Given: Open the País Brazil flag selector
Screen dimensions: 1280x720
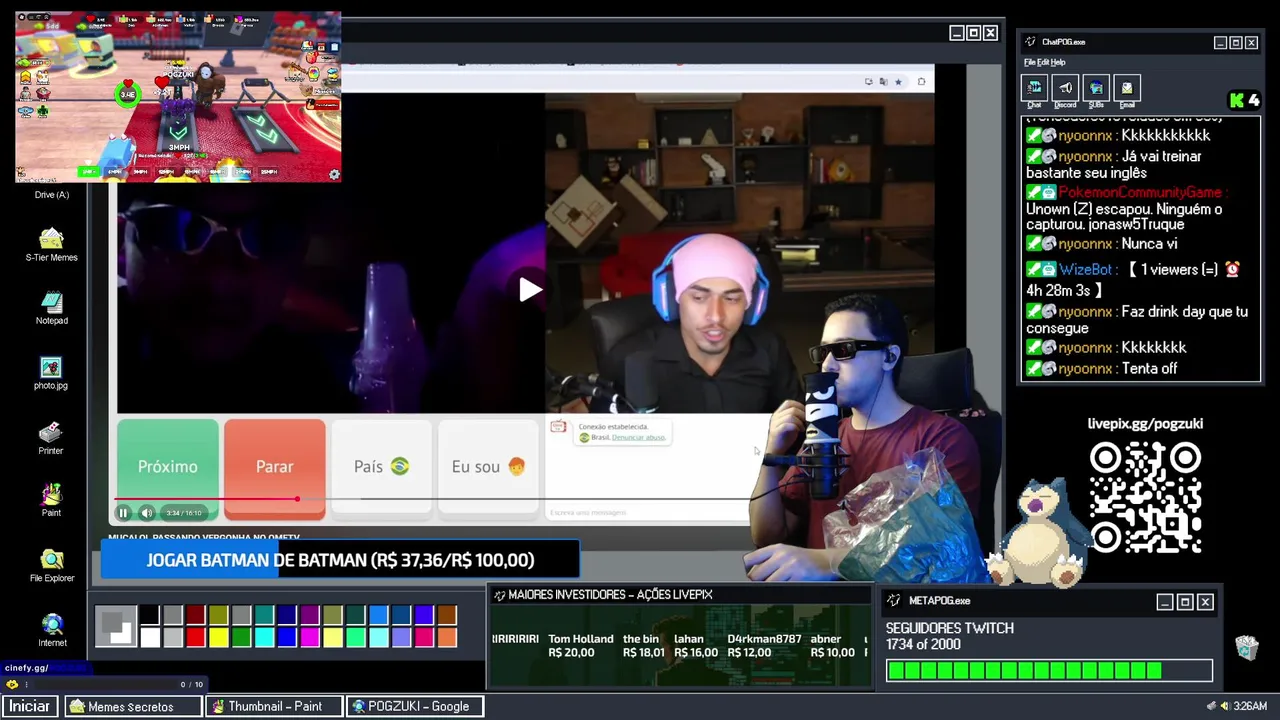Looking at the screenshot, I should click(381, 467).
